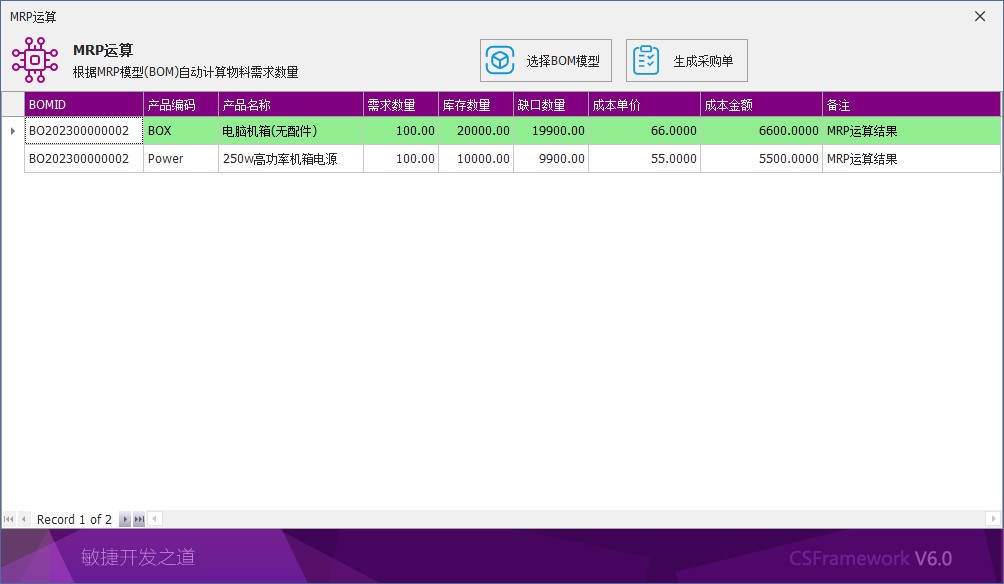Sort by 成本单价 column header
The width and height of the screenshot is (1004, 584).
pyautogui.click(x=644, y=104)
